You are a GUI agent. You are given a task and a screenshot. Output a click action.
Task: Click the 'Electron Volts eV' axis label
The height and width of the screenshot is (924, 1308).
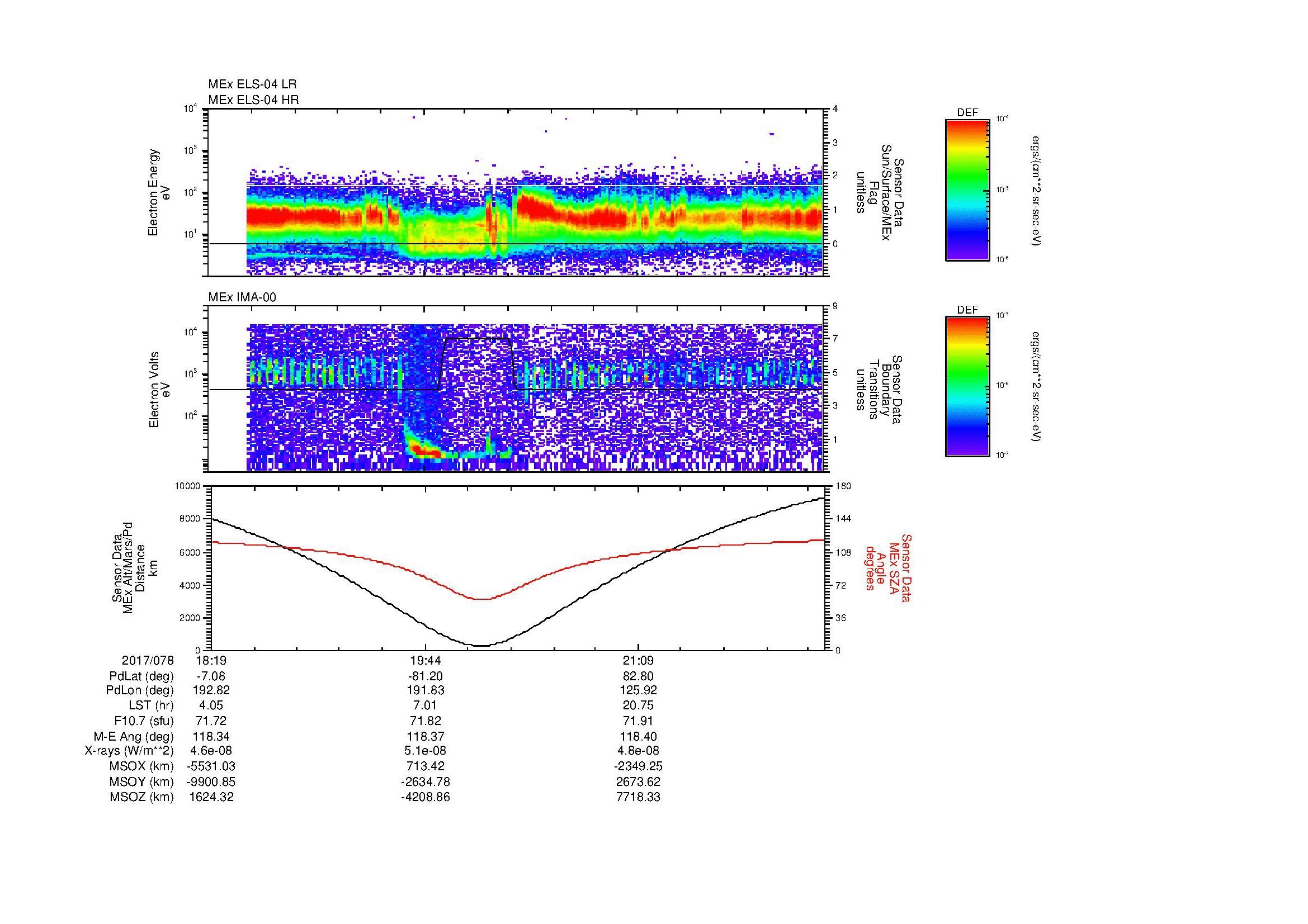(x=159, y=390)
